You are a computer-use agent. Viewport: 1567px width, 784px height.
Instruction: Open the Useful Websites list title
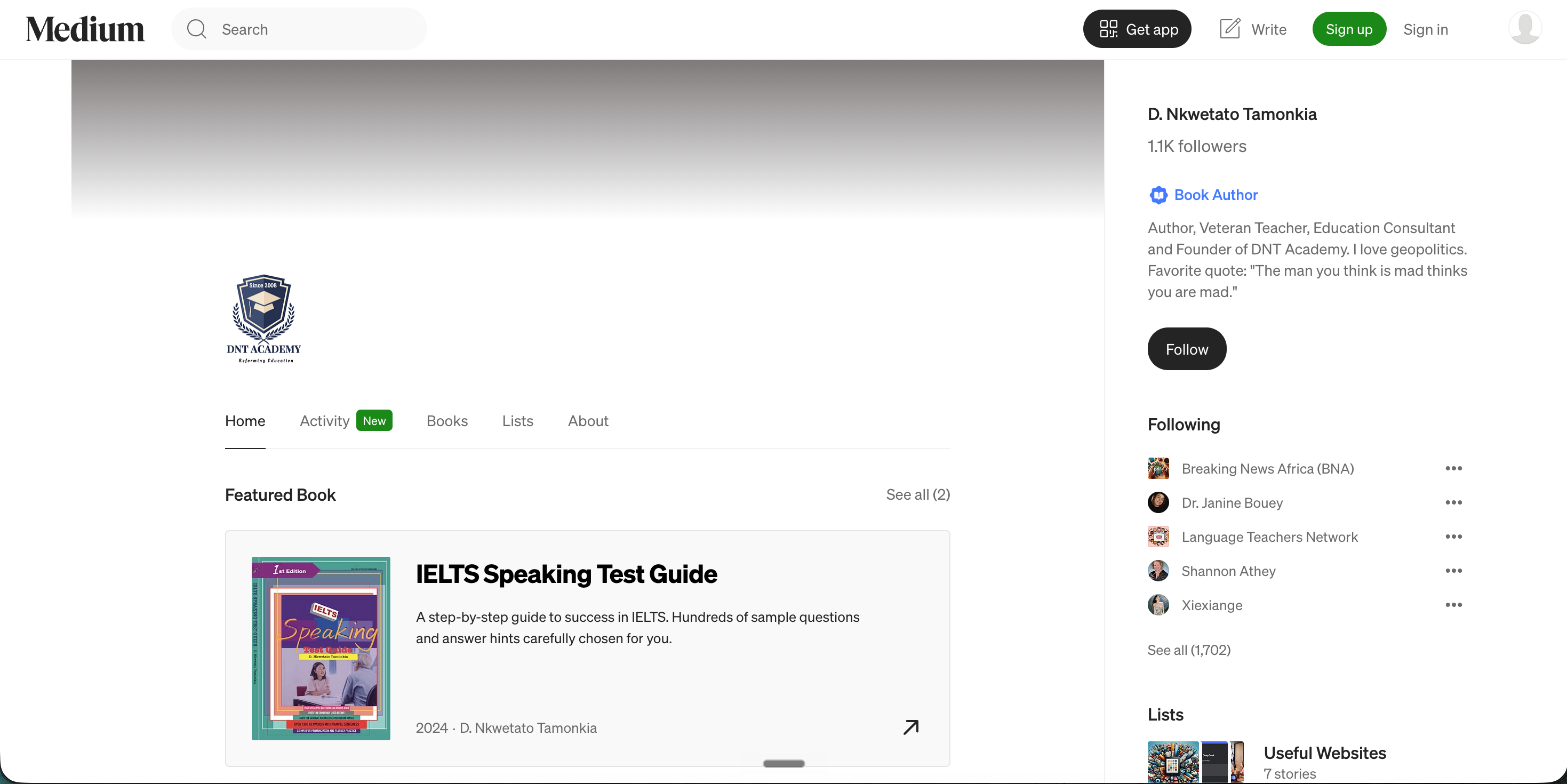click(x=1324, y=753)
